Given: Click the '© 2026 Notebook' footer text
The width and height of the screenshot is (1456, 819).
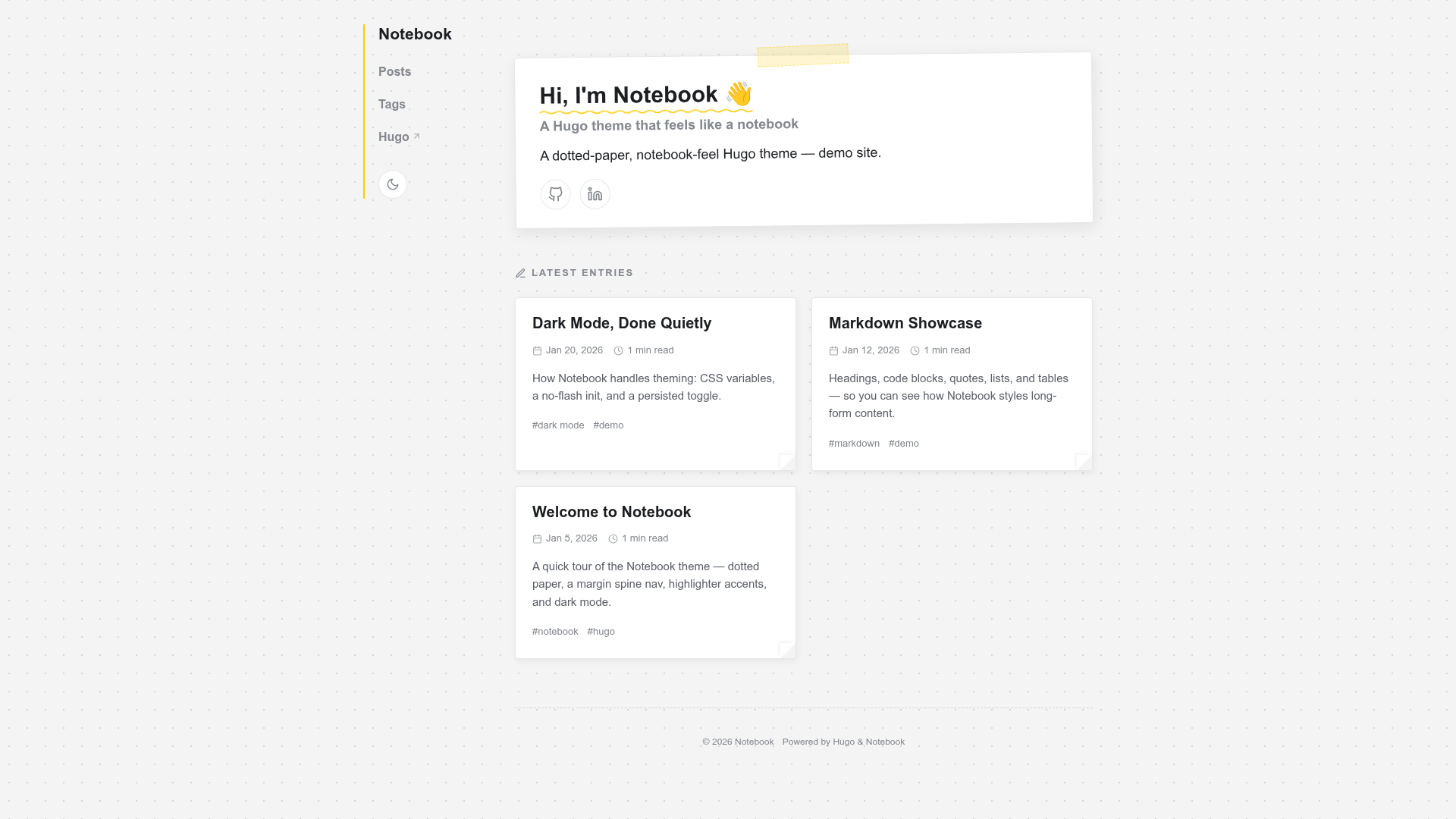Looking at the screenshot, I should (x=738, y=742).
